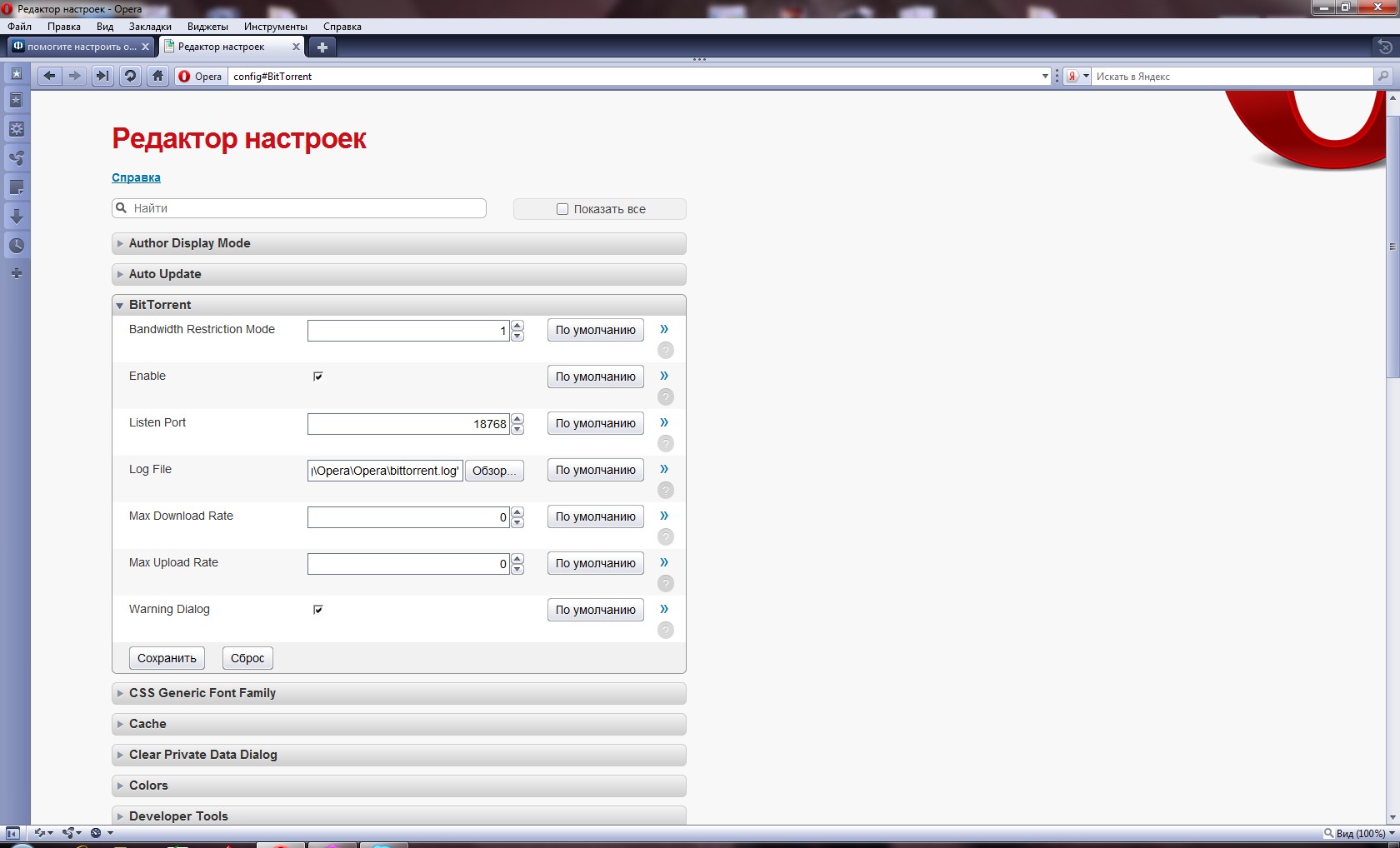Switch to the 'помогите настроить' tab
The height and width of the screenshot is (848, 1400).
click(x=80, y=47)
